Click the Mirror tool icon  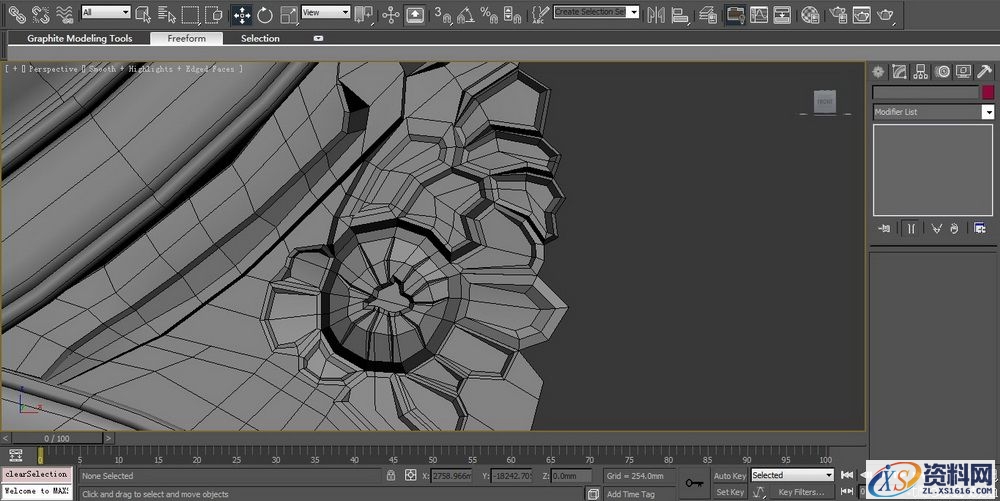(656, 14)
